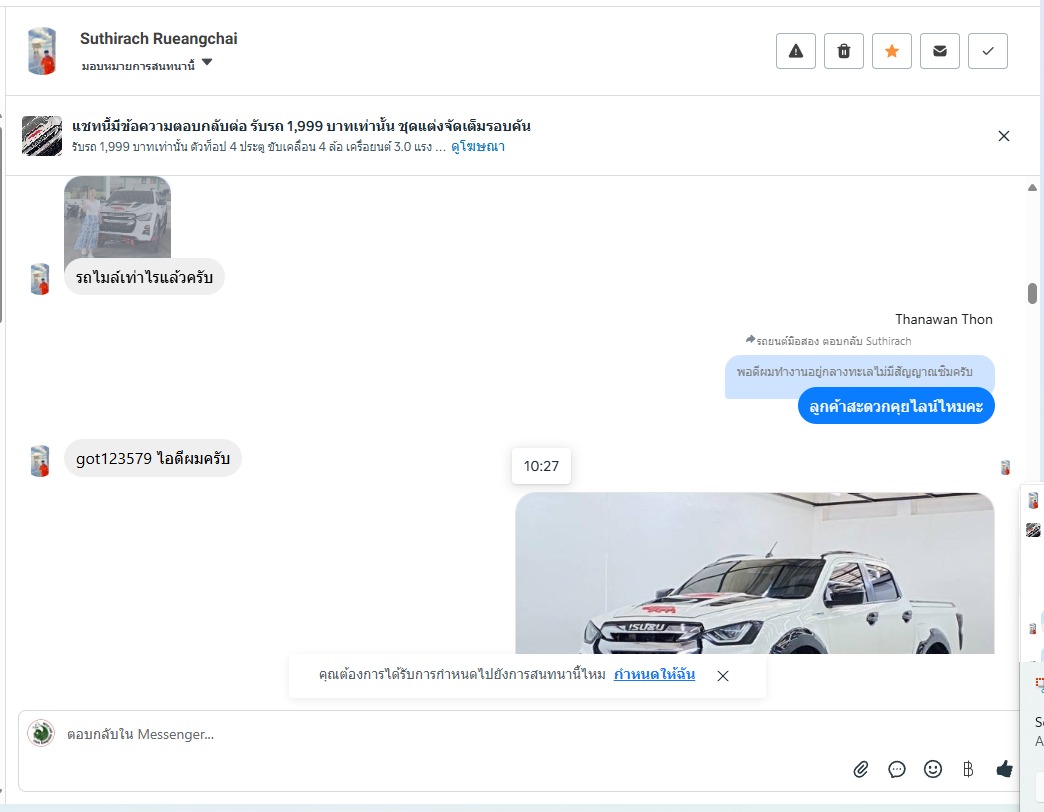Select the blue ลูกค้าสะดวกคุยไลน์ไหมคะ reply bubble
This screenshot has width=1044, height=812.
coord(896,406)
